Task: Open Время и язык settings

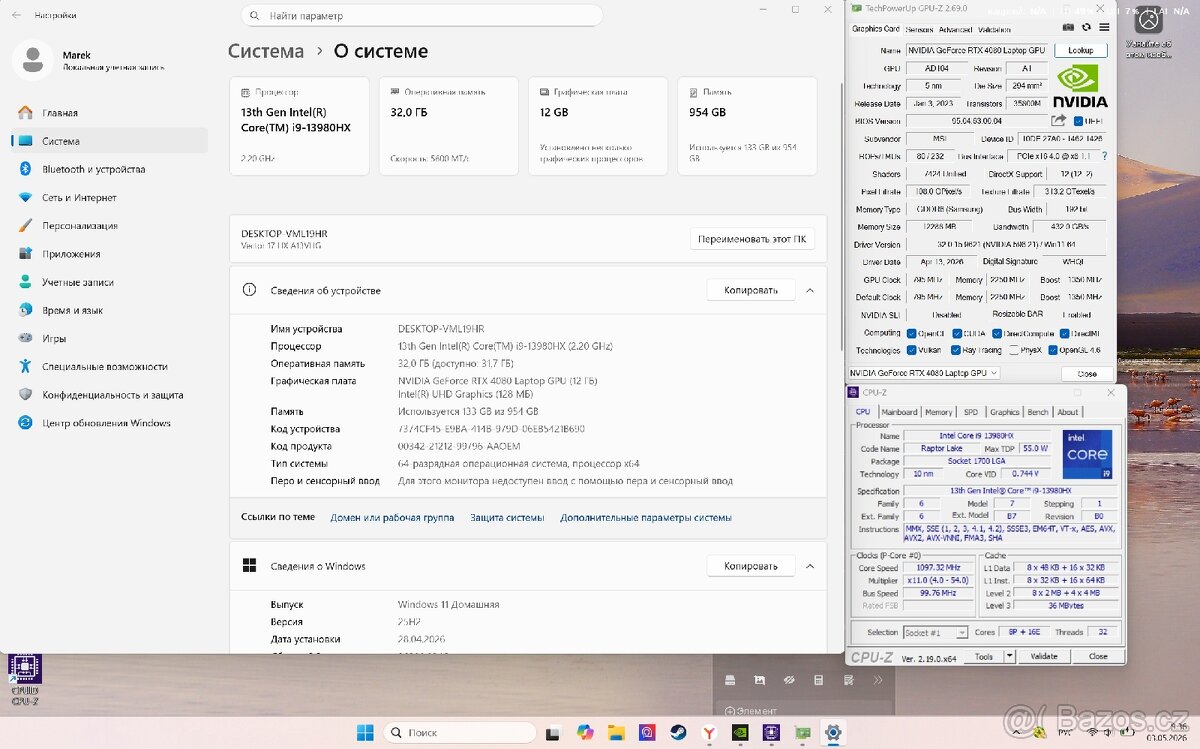Action: pos(108,310)
